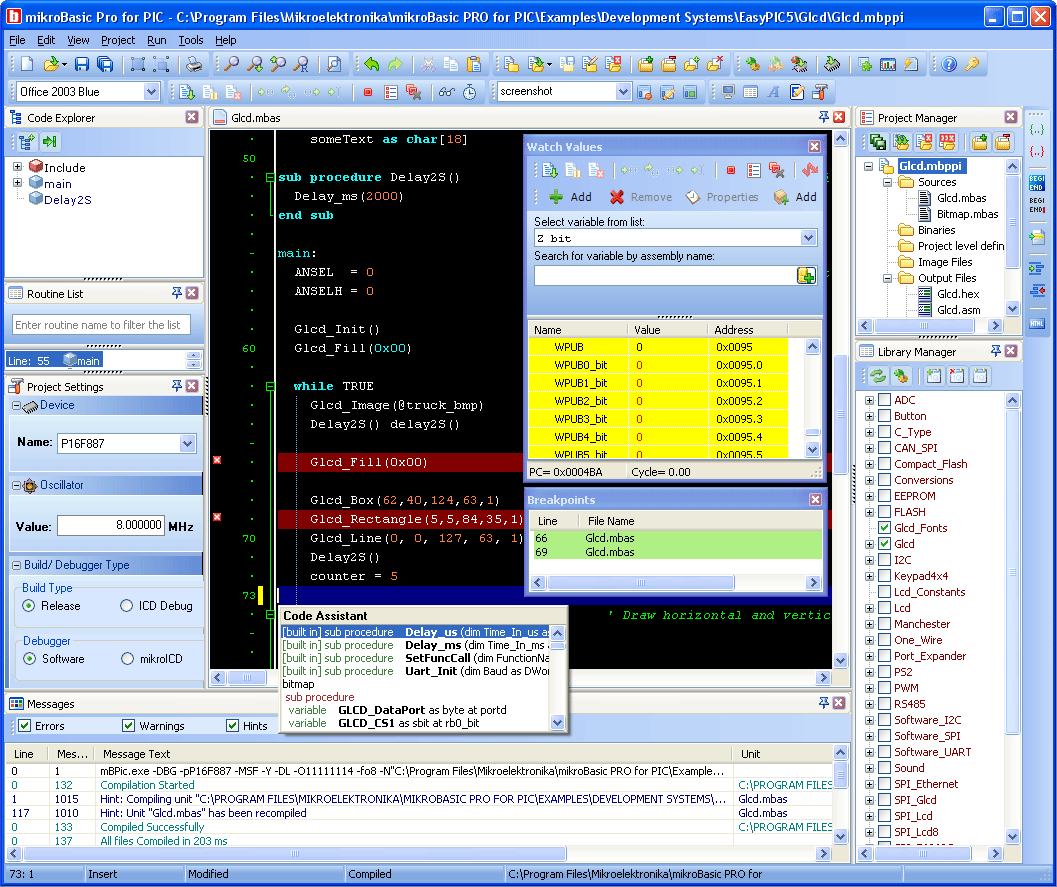Open the statistics bar chart icon
Screen dimensions: 1057x887
click(x=888, y=64)
